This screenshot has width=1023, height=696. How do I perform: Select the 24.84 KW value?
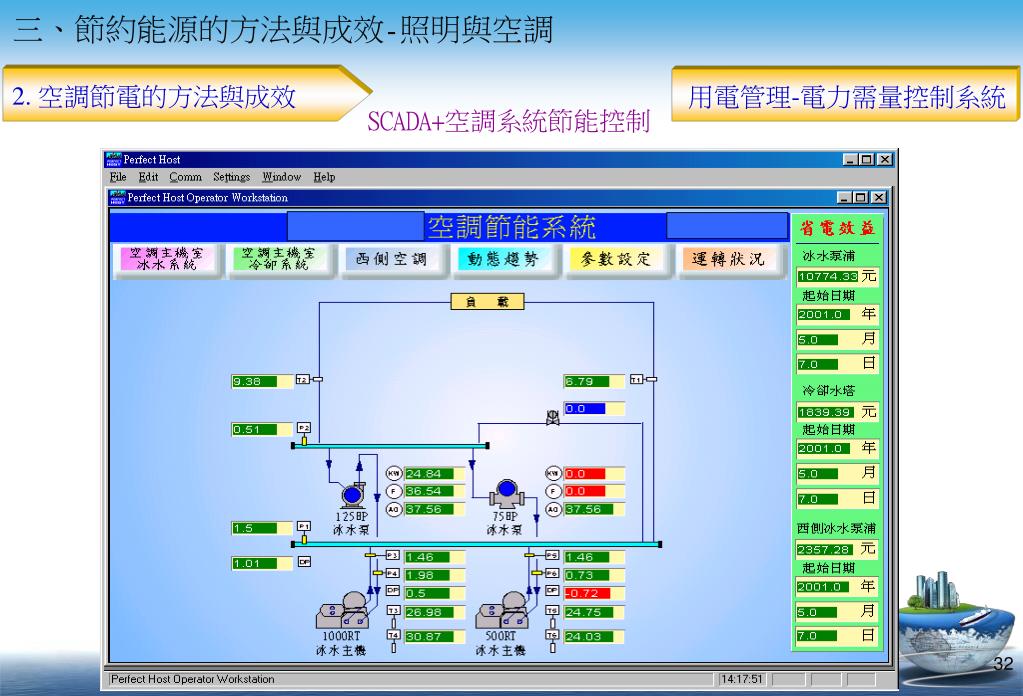click(435, 474)
